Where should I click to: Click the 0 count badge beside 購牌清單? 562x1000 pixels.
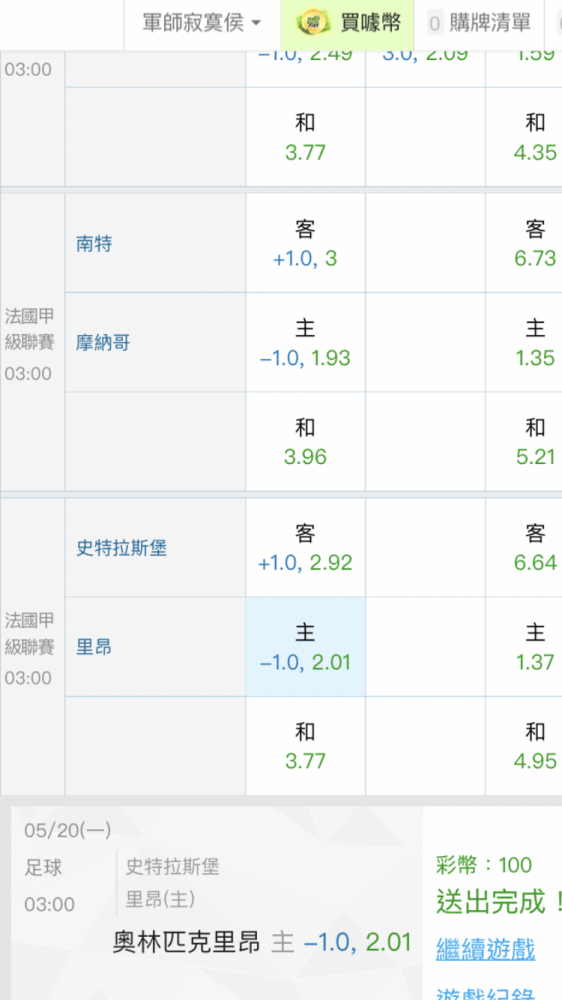pyautogui.click(x=435, y=24)
